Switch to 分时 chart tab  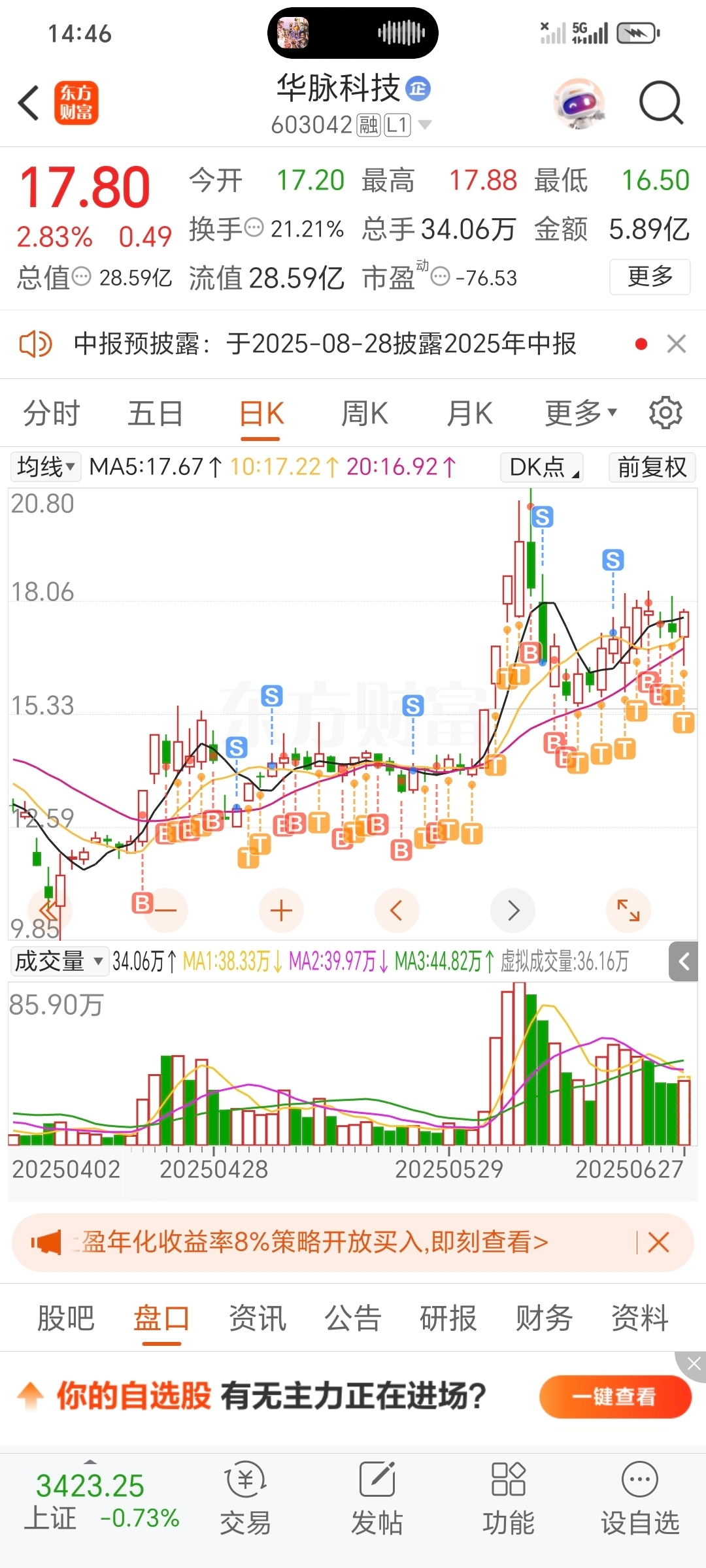point(51,414)
